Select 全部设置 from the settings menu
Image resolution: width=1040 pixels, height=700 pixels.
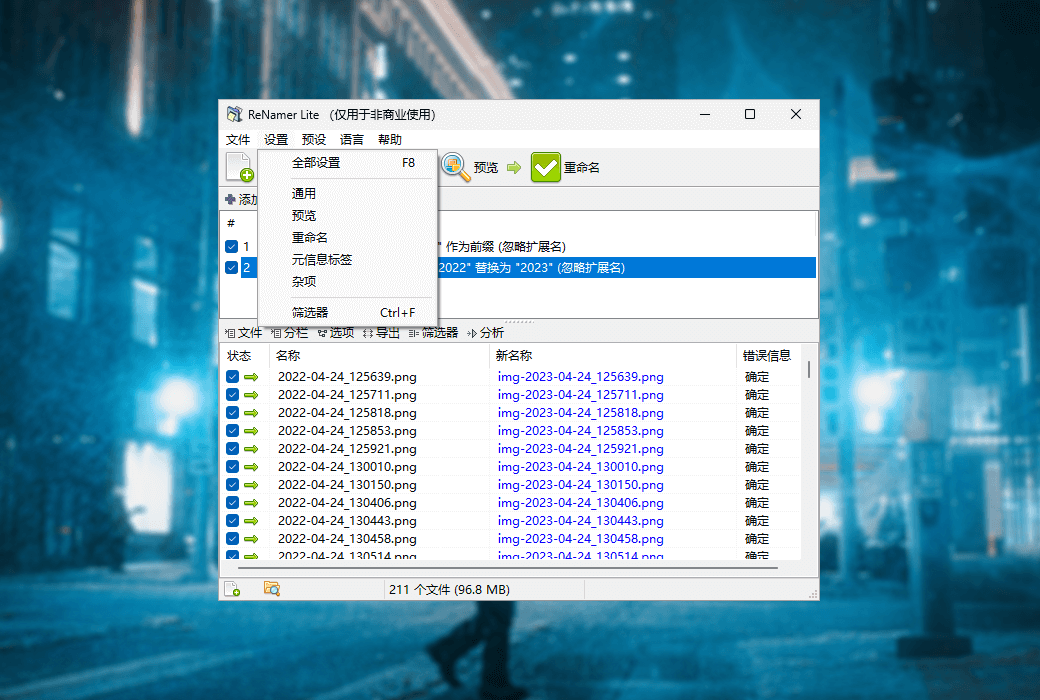point(316,163)
